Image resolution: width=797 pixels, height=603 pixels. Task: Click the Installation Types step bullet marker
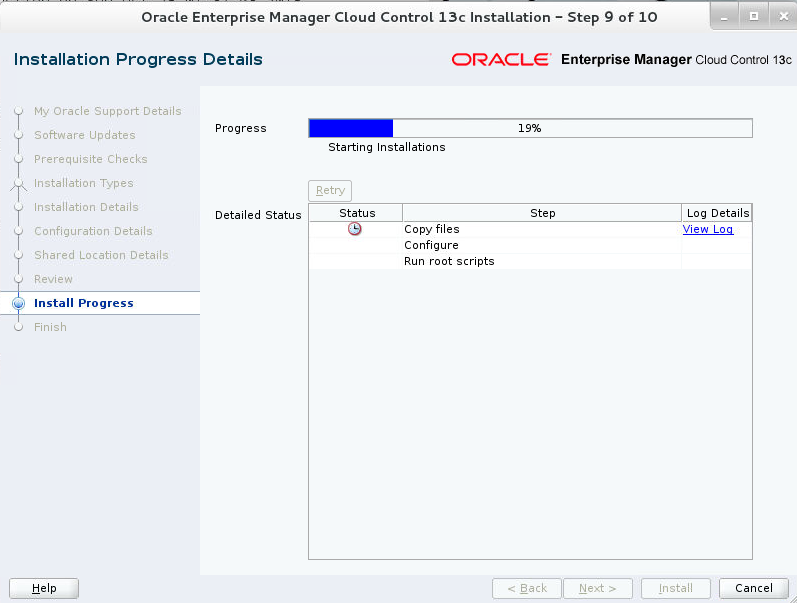(x=19, y=183)
